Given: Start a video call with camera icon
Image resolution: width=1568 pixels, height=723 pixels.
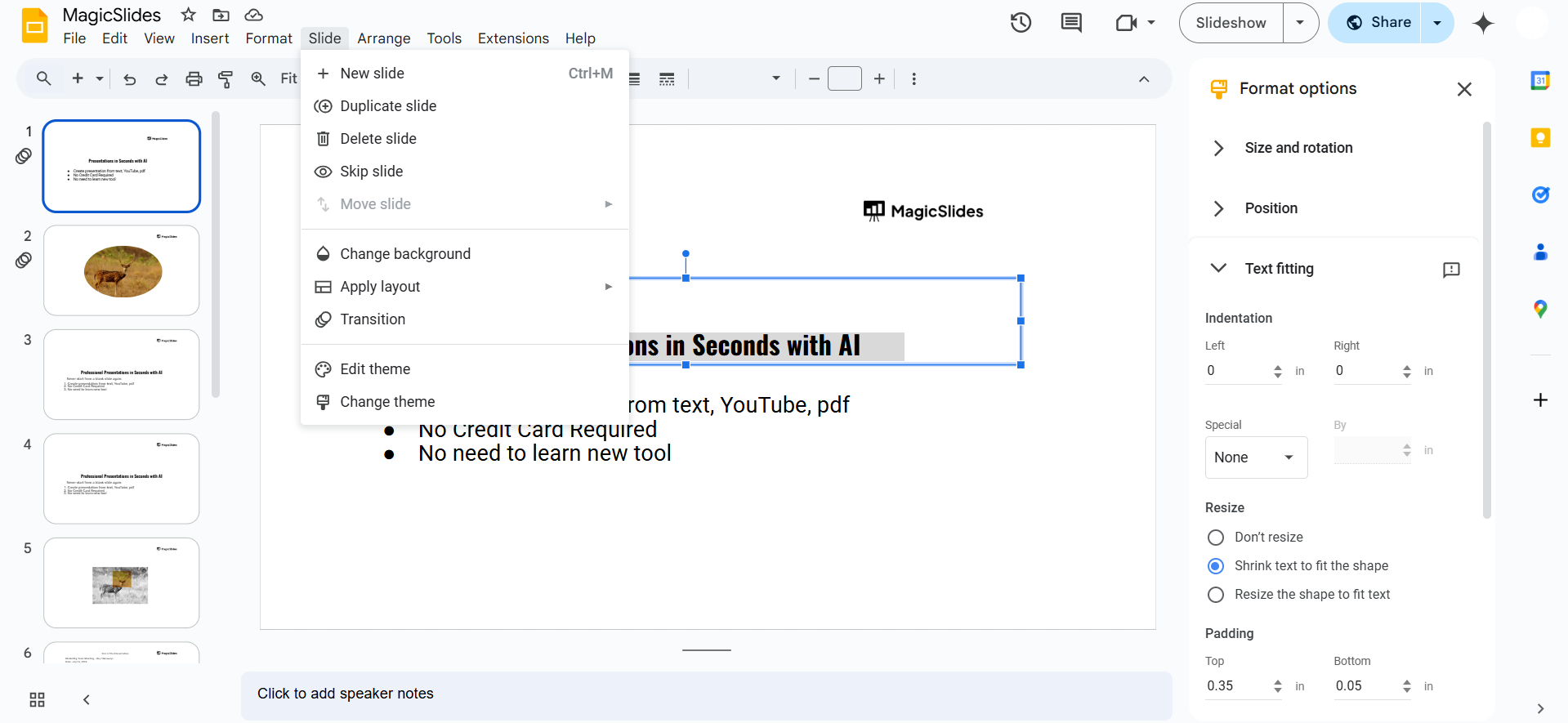Looking at the screenshot, I should tap(1127, 23).
